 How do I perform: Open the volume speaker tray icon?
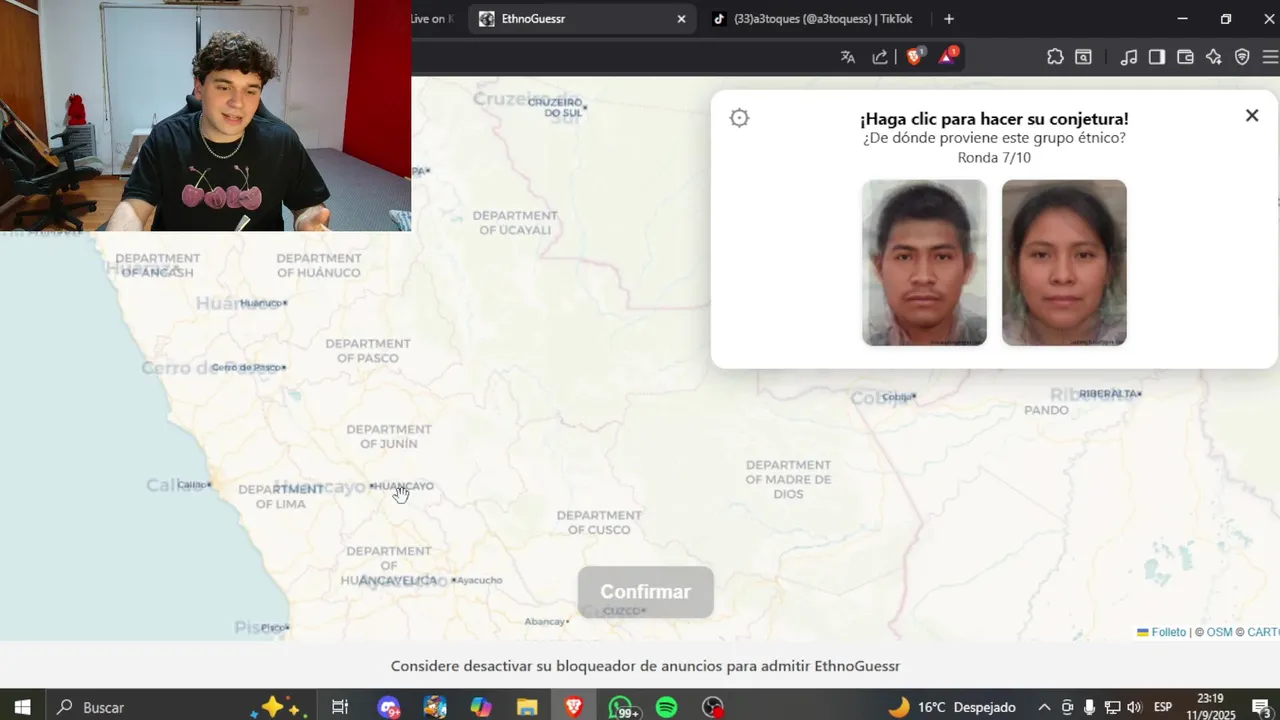tap(1134, 707)
